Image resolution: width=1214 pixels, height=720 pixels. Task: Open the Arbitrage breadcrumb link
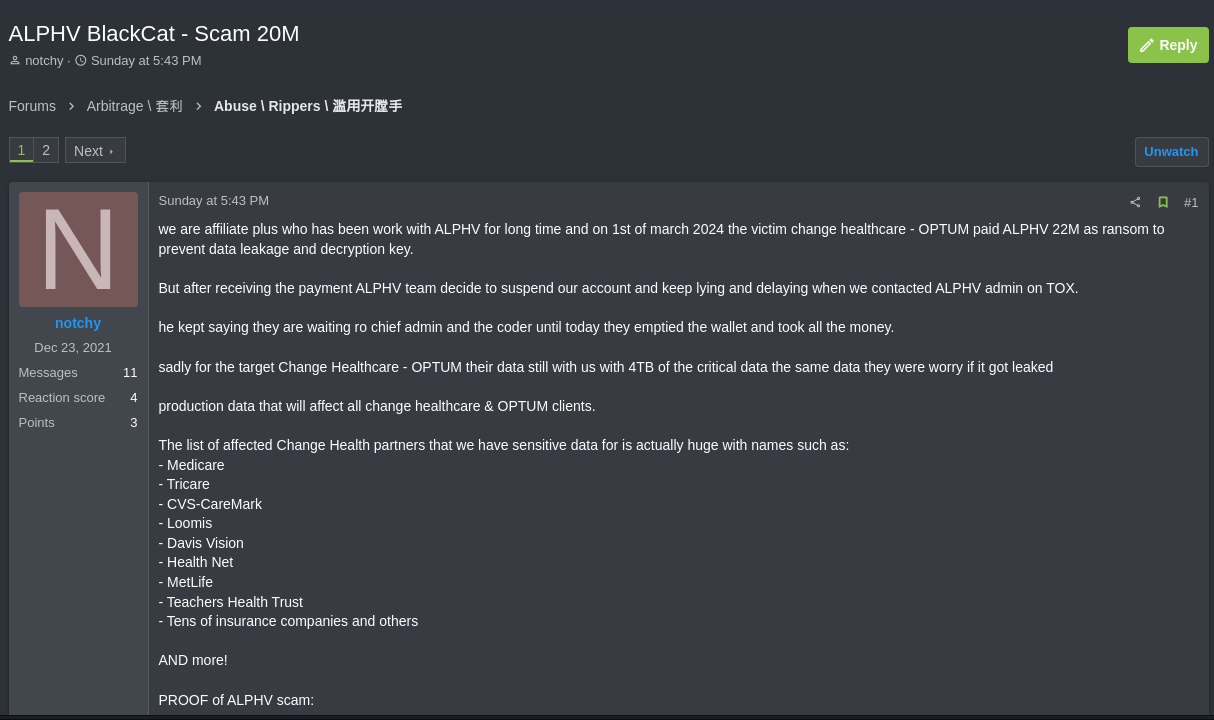pos(134,106)
